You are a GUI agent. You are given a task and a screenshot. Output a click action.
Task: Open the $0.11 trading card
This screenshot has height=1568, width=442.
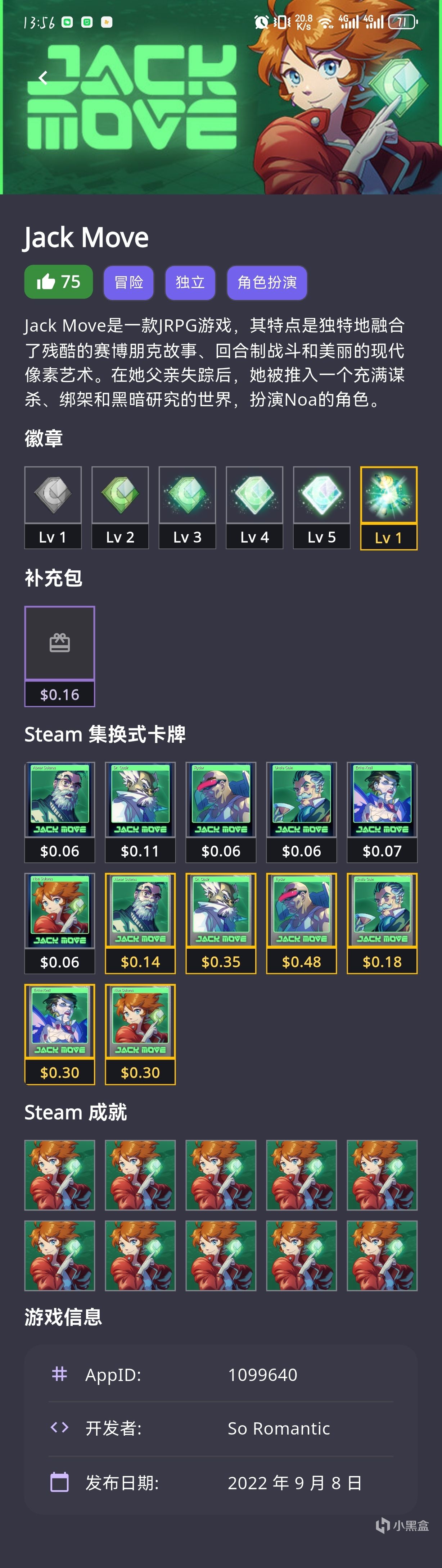[x=140, y=812]
